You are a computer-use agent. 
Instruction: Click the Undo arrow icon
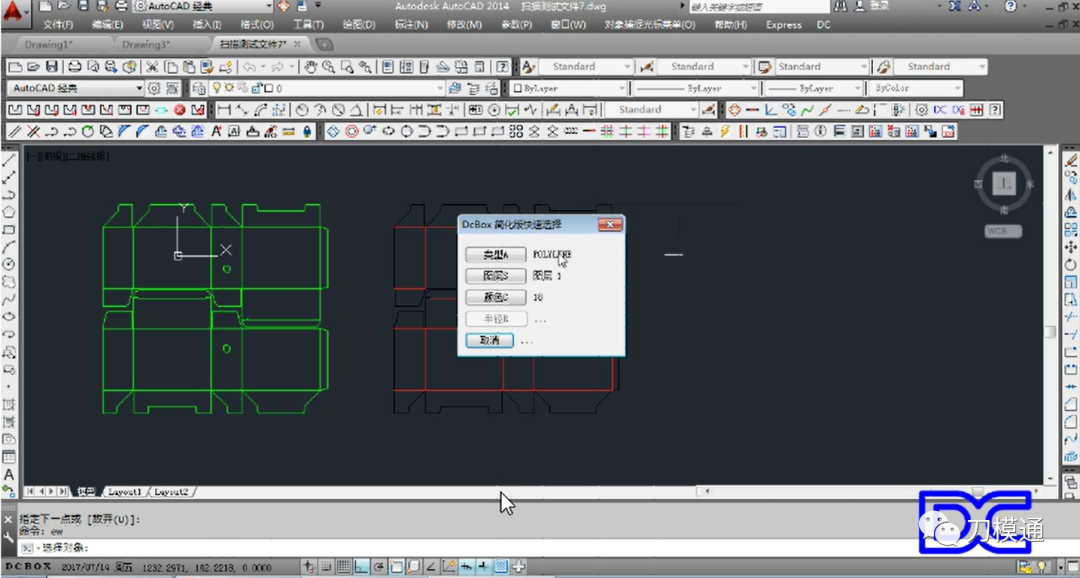(249, 67)
